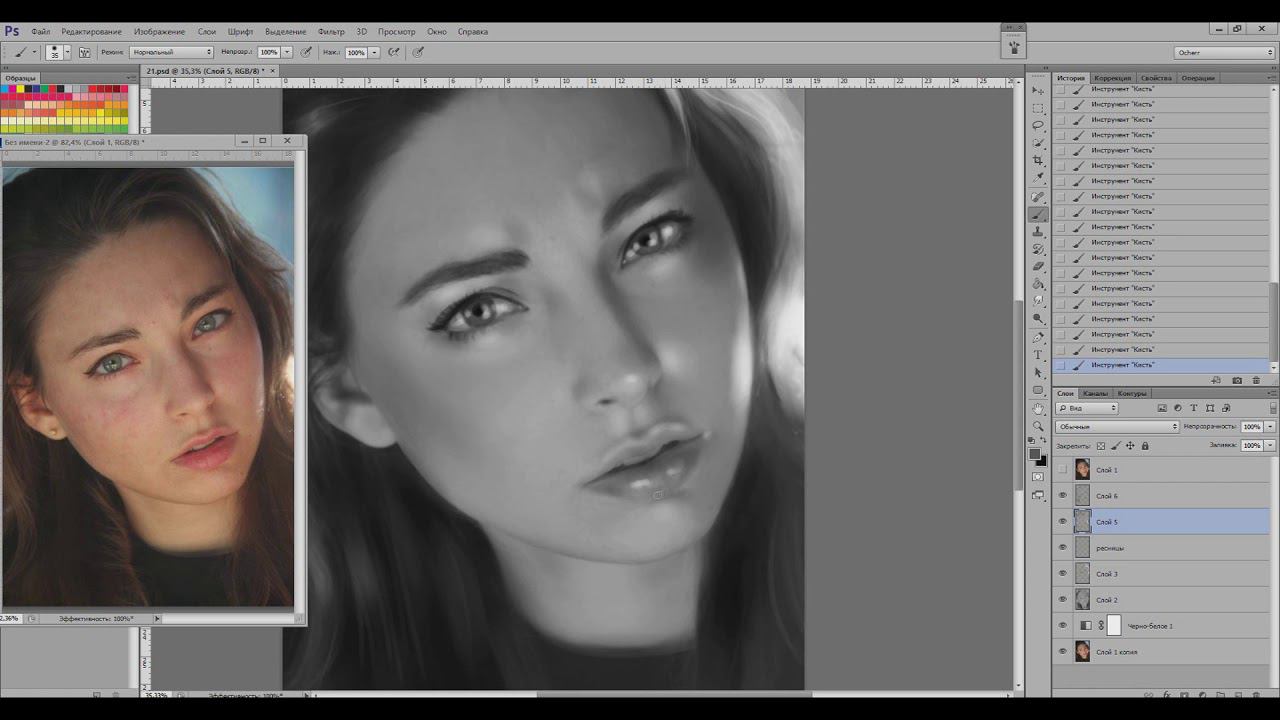Select the Eyedropper tool
Screen dimensions: 1280x720
(1038, 178)
